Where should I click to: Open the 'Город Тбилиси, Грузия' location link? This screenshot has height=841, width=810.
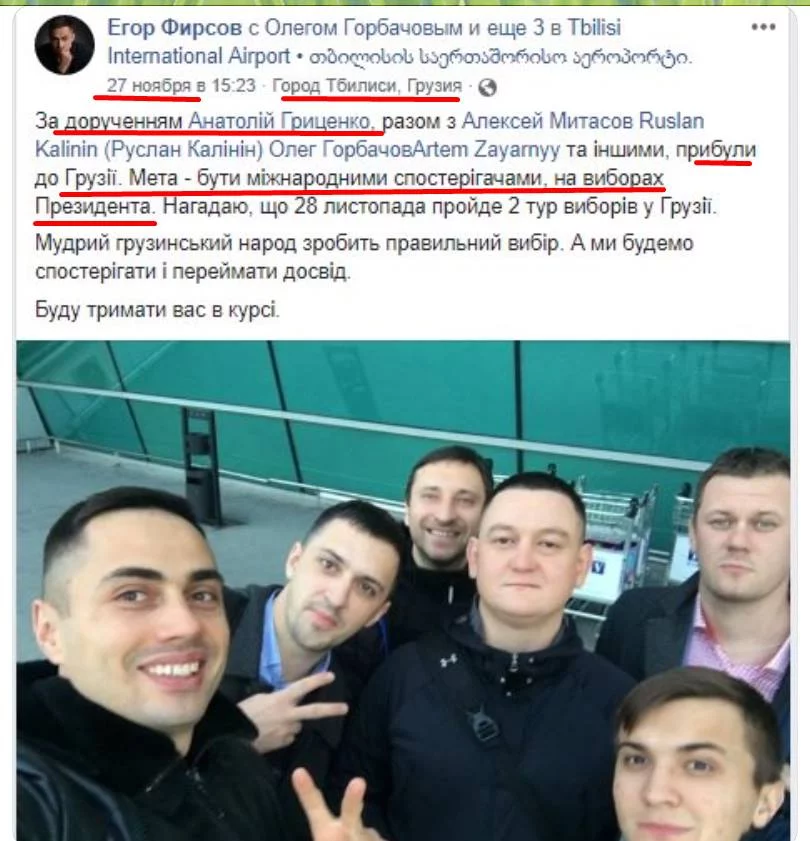(x=367, y=85)
